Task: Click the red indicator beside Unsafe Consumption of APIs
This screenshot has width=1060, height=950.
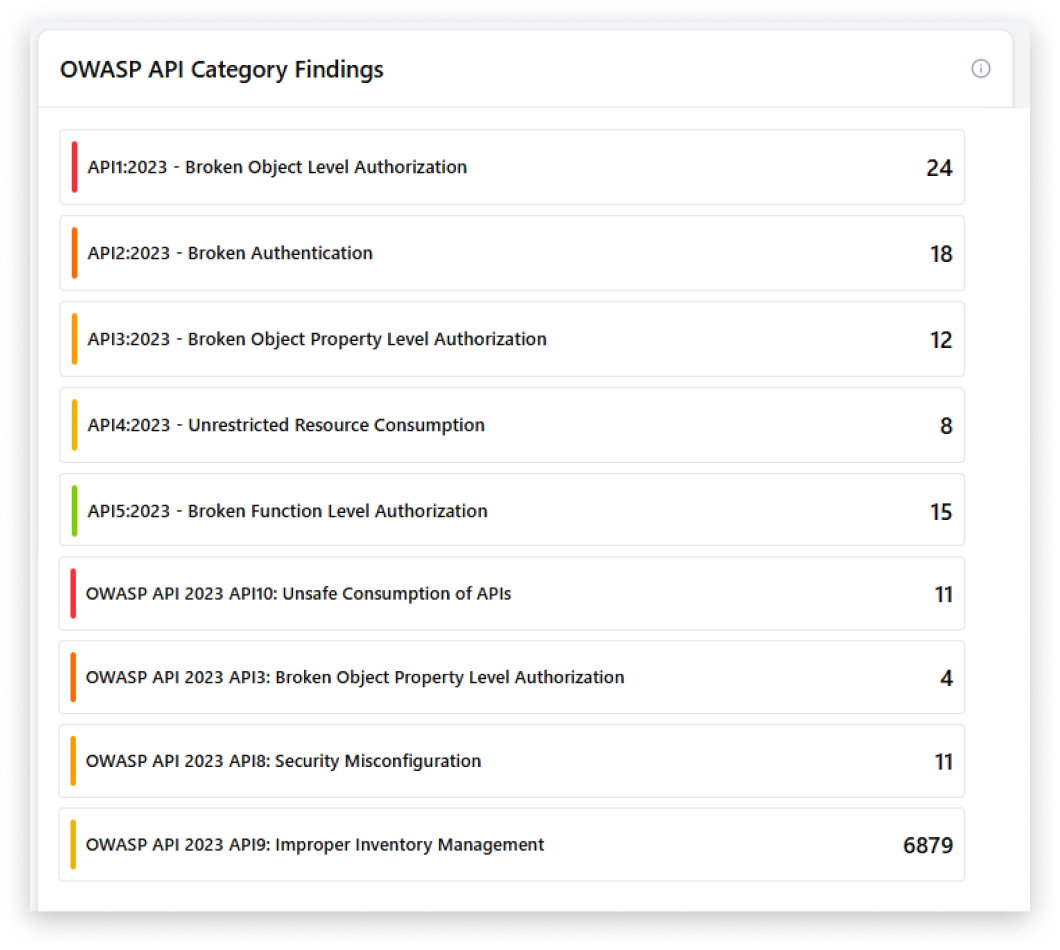Action: point(72,593)
